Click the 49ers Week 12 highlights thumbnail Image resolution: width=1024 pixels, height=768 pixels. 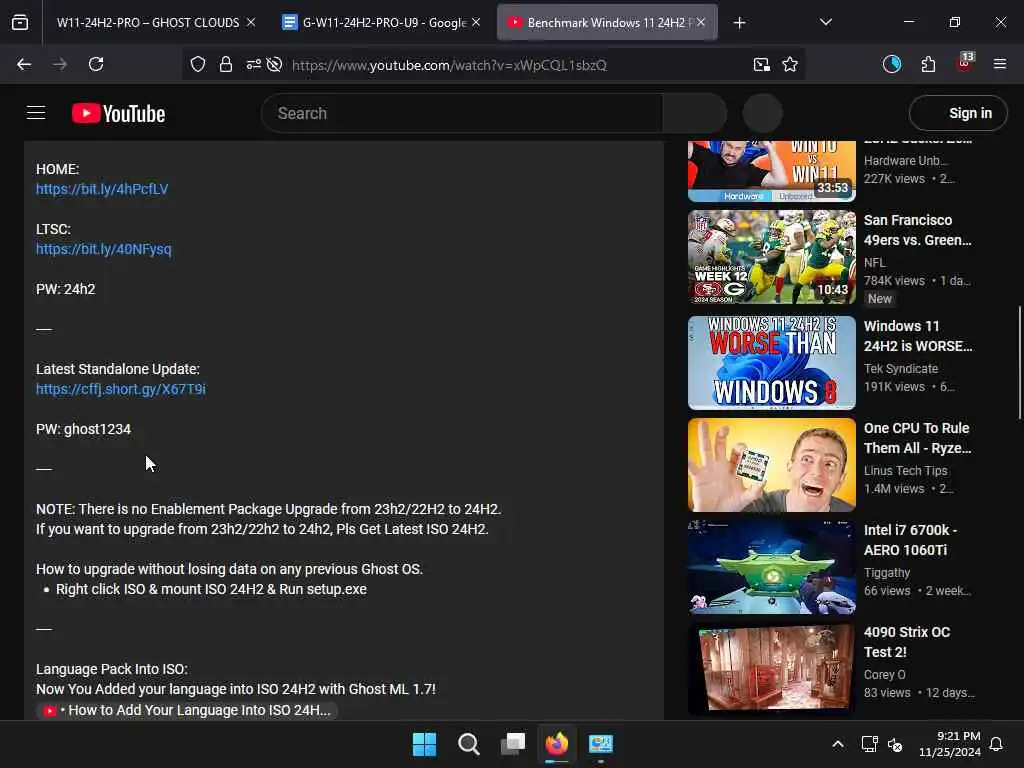[771, 257]
